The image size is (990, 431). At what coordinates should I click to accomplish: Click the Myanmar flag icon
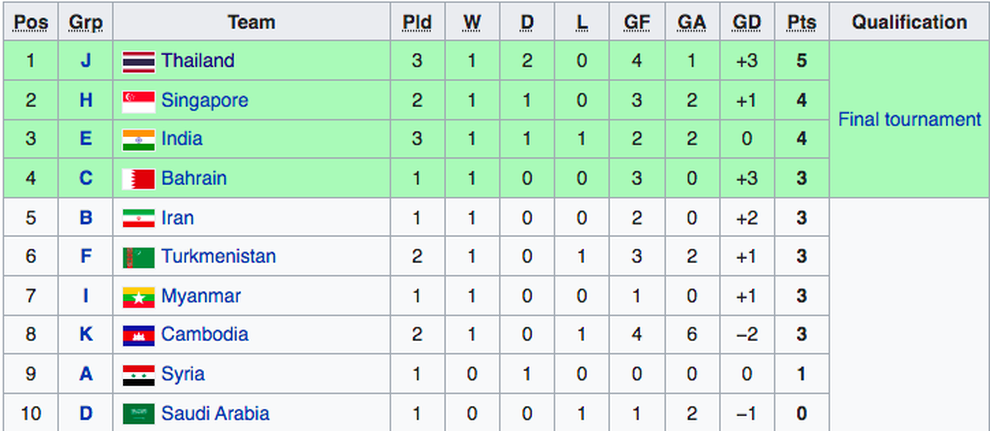[x=138, y=297]
